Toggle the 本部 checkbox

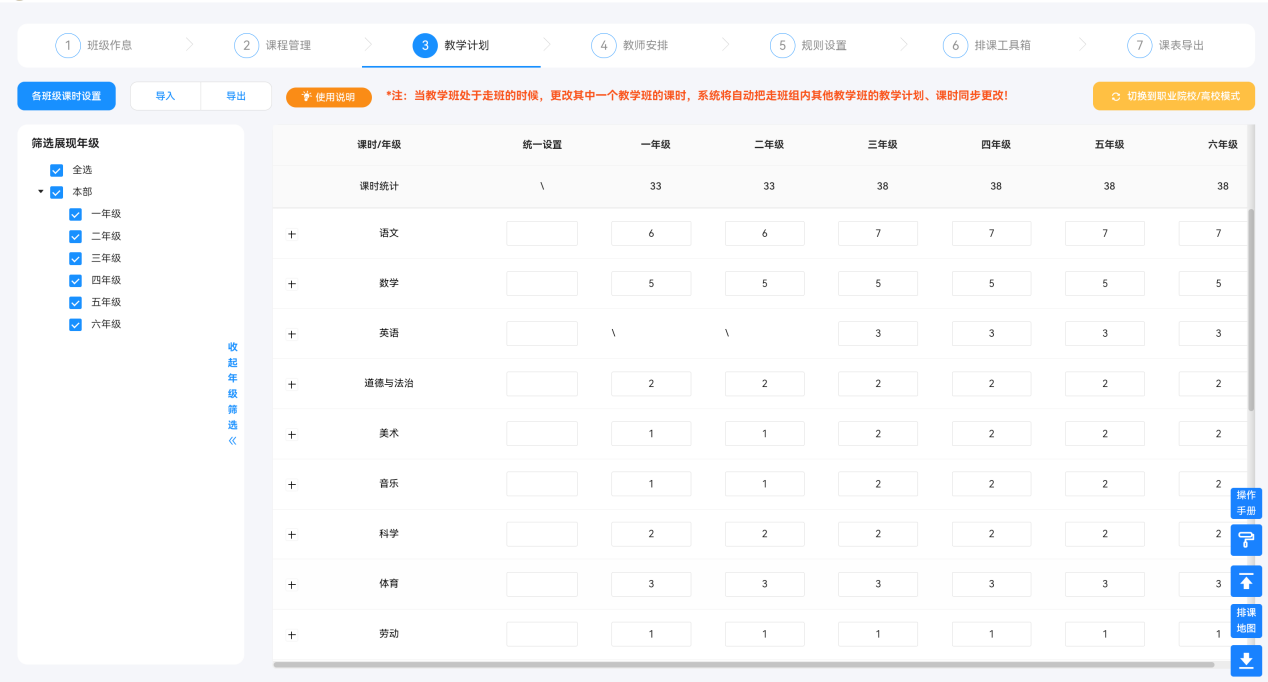coord(57,192)
